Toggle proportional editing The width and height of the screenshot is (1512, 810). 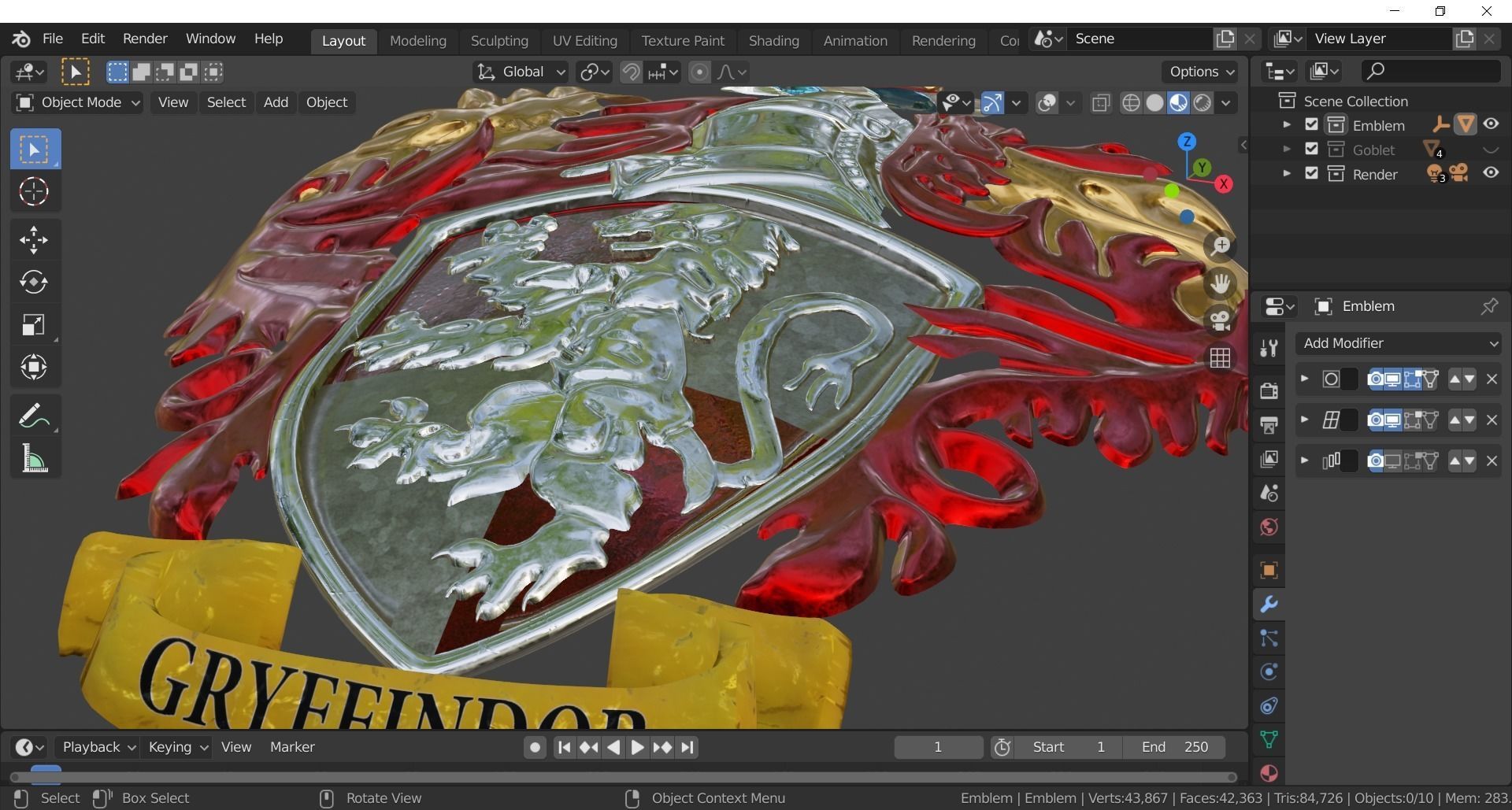click(699, 72)
